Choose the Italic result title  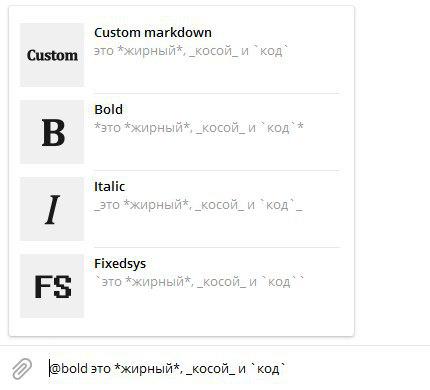coord(109,186)
